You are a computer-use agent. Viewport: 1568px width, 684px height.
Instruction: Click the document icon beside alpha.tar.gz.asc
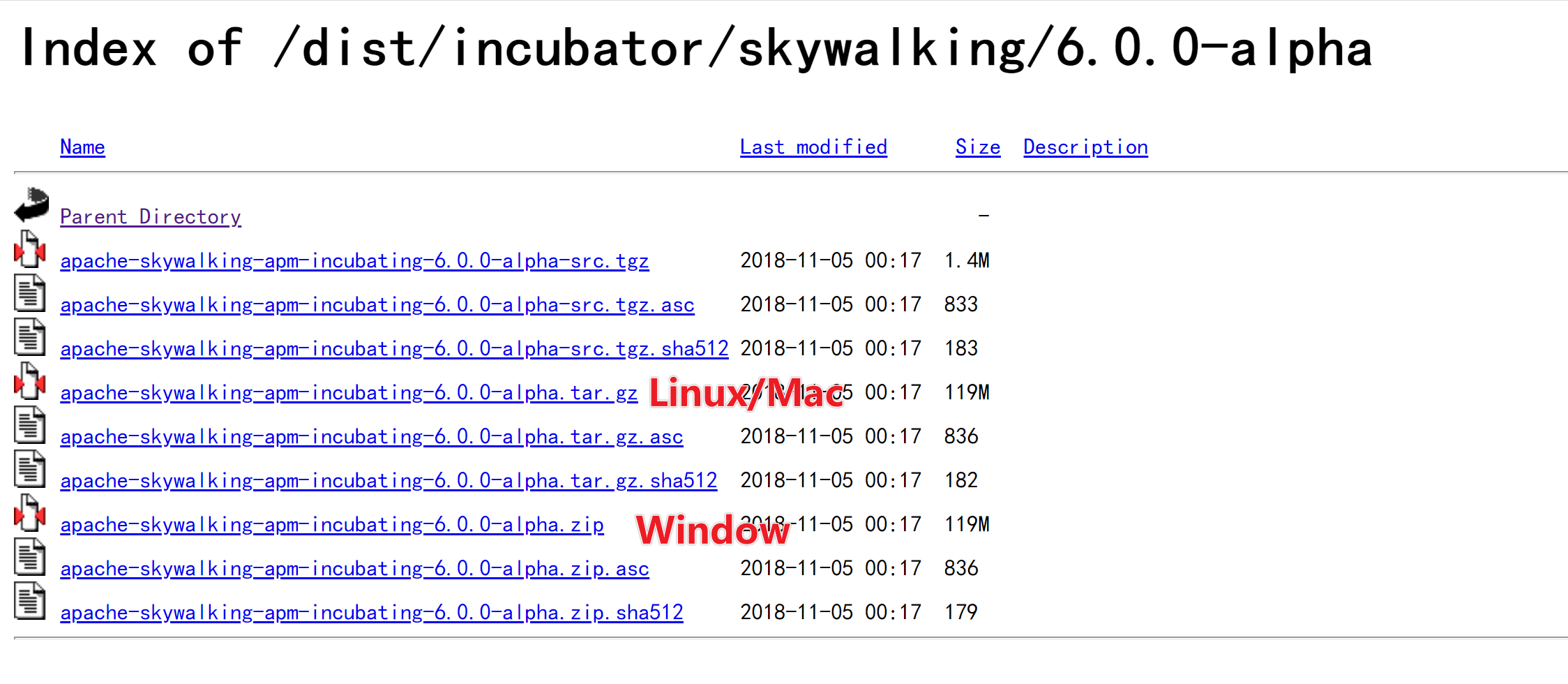coord(30,425)
